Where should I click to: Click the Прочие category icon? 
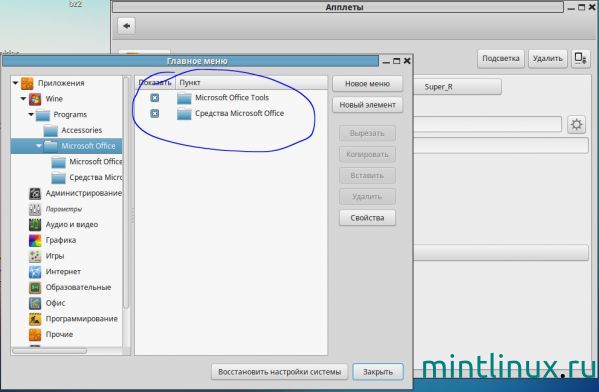point(35,334)
